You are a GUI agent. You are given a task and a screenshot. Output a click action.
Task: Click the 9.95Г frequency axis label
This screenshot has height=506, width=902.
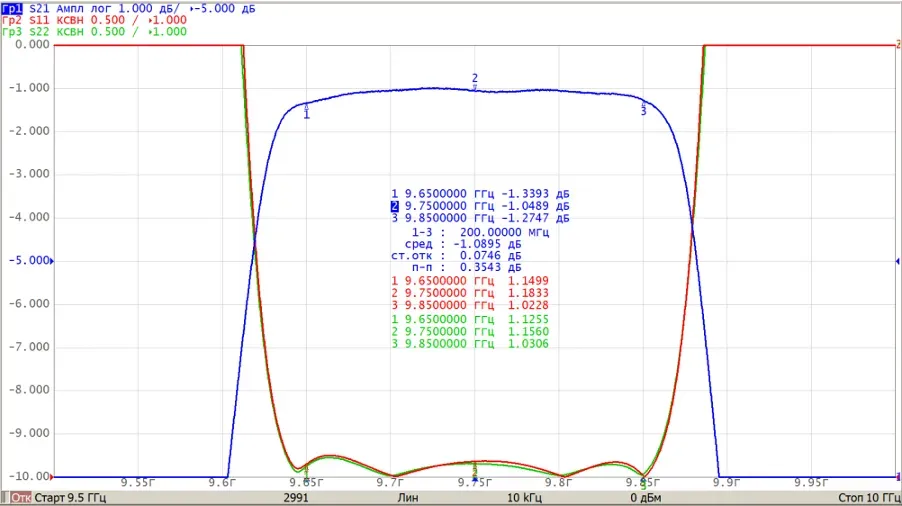811,482
